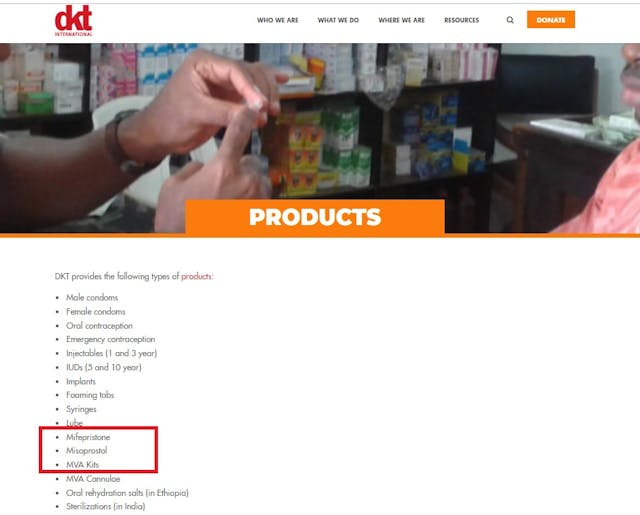640x515 pixels.
Task: Open the search magnifier icon
Action: click(510, 20)
